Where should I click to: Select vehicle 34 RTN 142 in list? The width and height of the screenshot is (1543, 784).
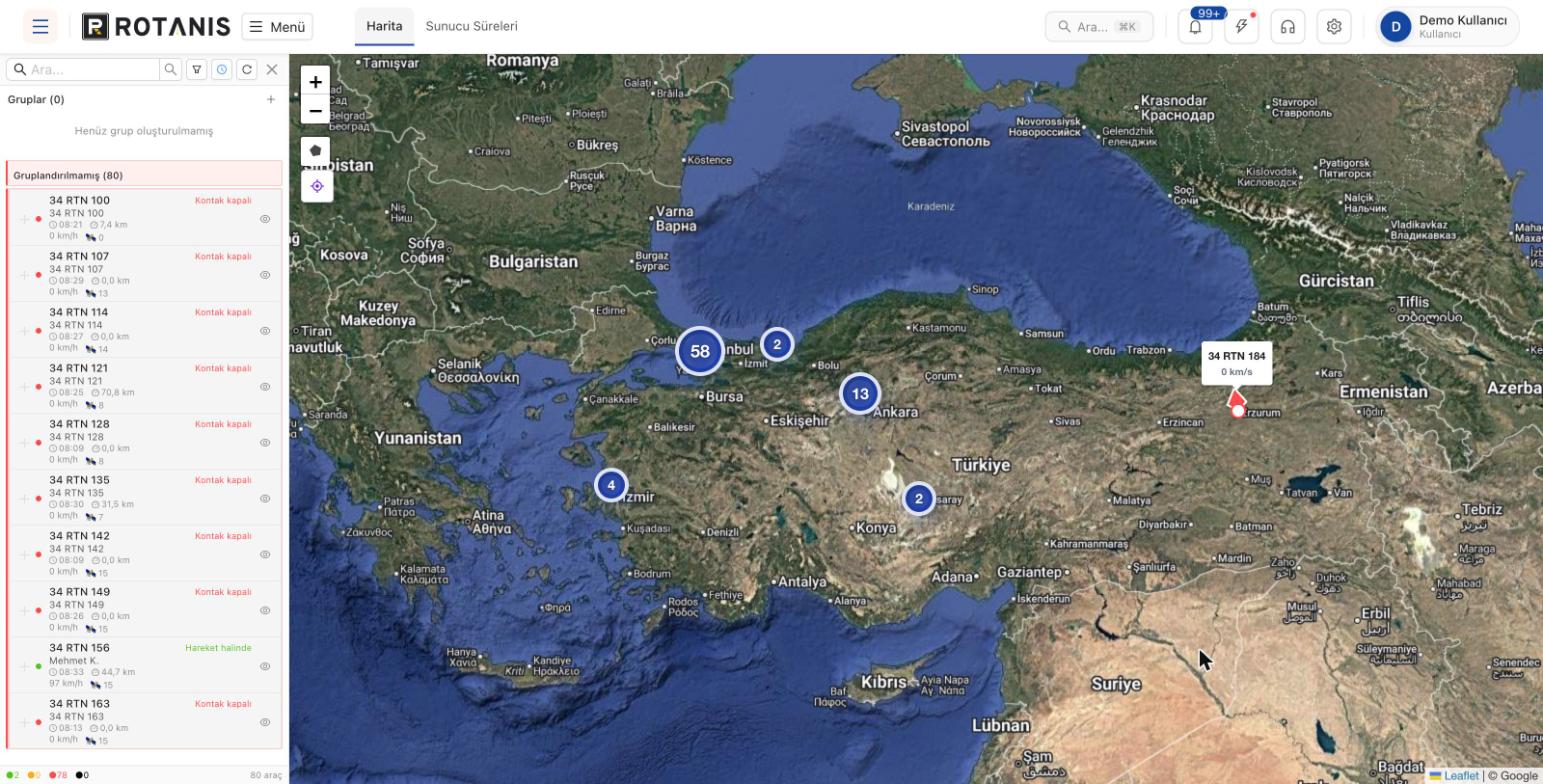[x=144, y=554]
